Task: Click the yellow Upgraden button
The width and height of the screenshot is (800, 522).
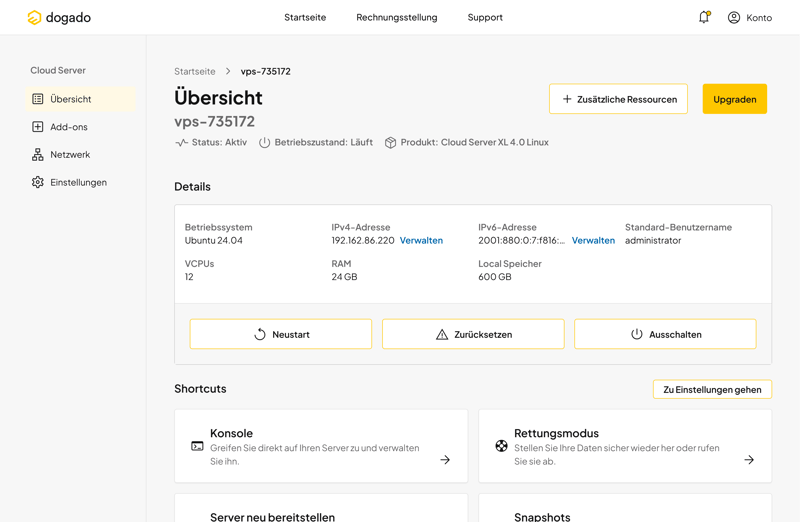Action: [x=734, y=99]
